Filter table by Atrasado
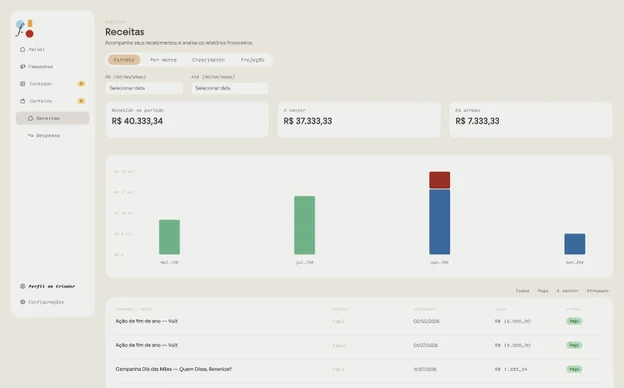The image size is (624, 388). coord(597,291)
